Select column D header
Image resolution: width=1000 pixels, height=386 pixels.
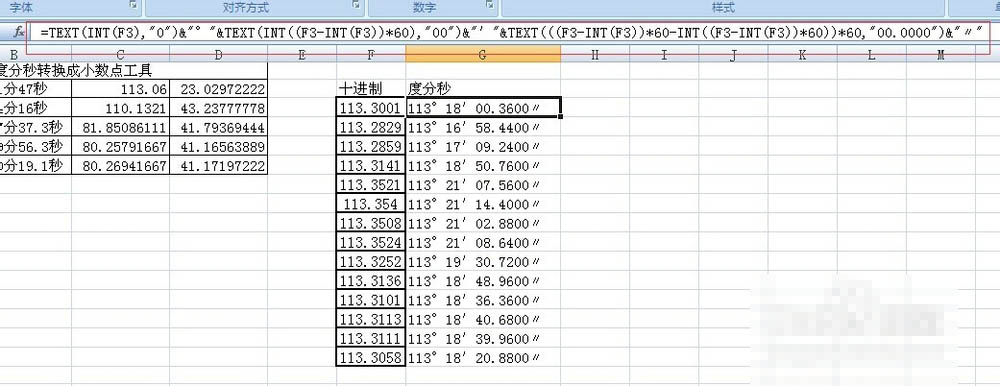click(x=219, y=56)
